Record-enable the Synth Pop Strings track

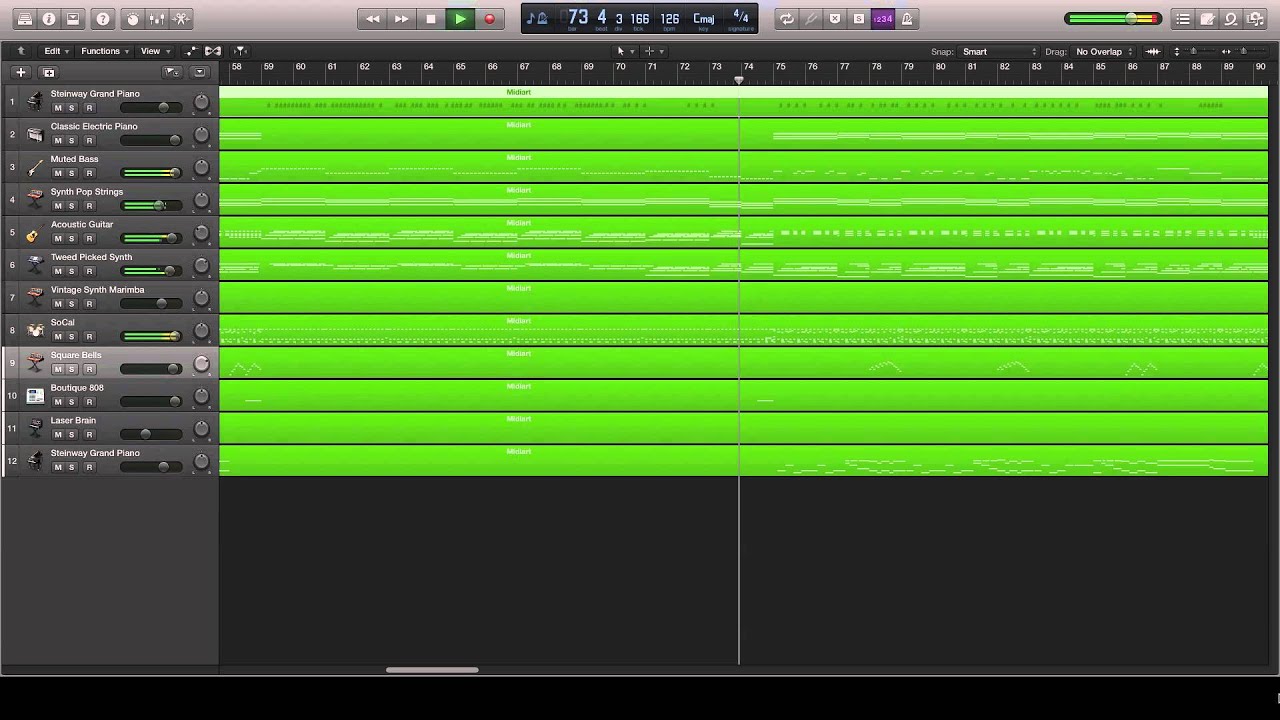coord(89,206)
